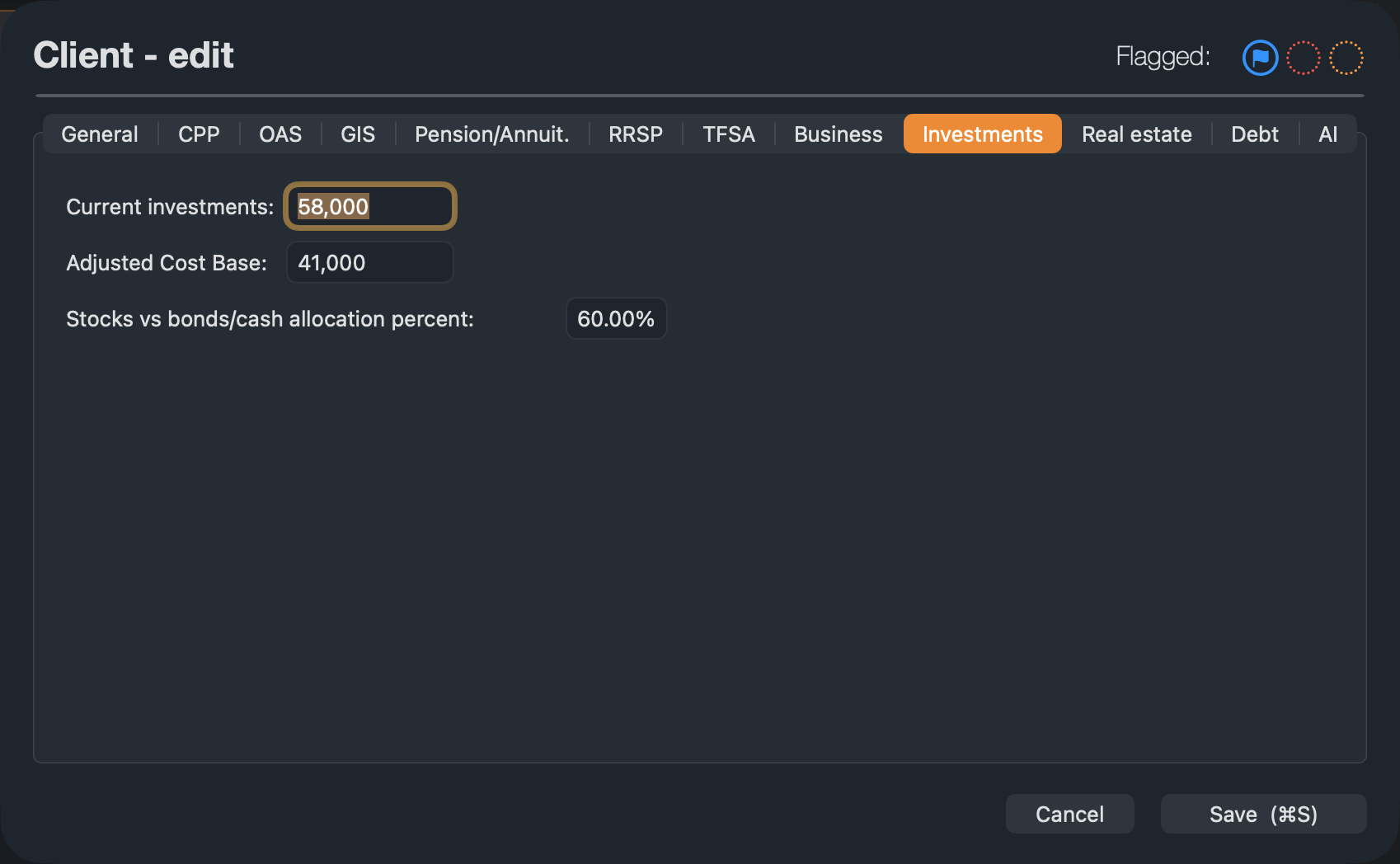Toggle the red dotted flag circle
Image resolution: width=1400 pixels, height=864 pixels.
[1304, 58]
